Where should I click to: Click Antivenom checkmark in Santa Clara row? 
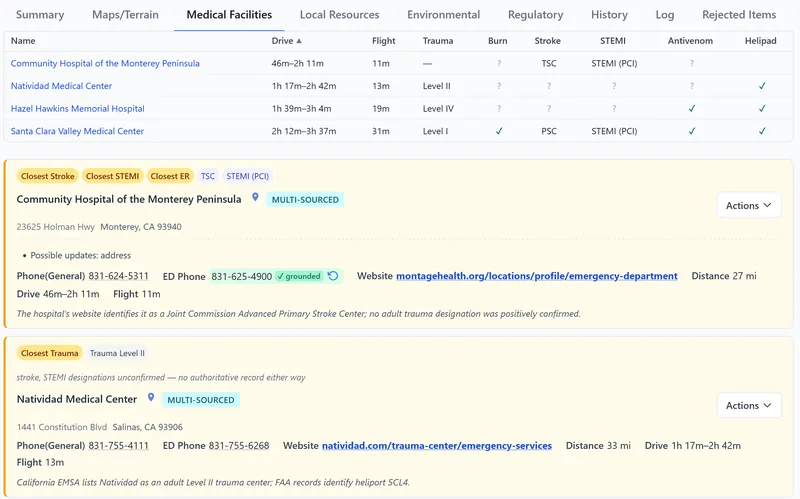click(x=691, y=131)
